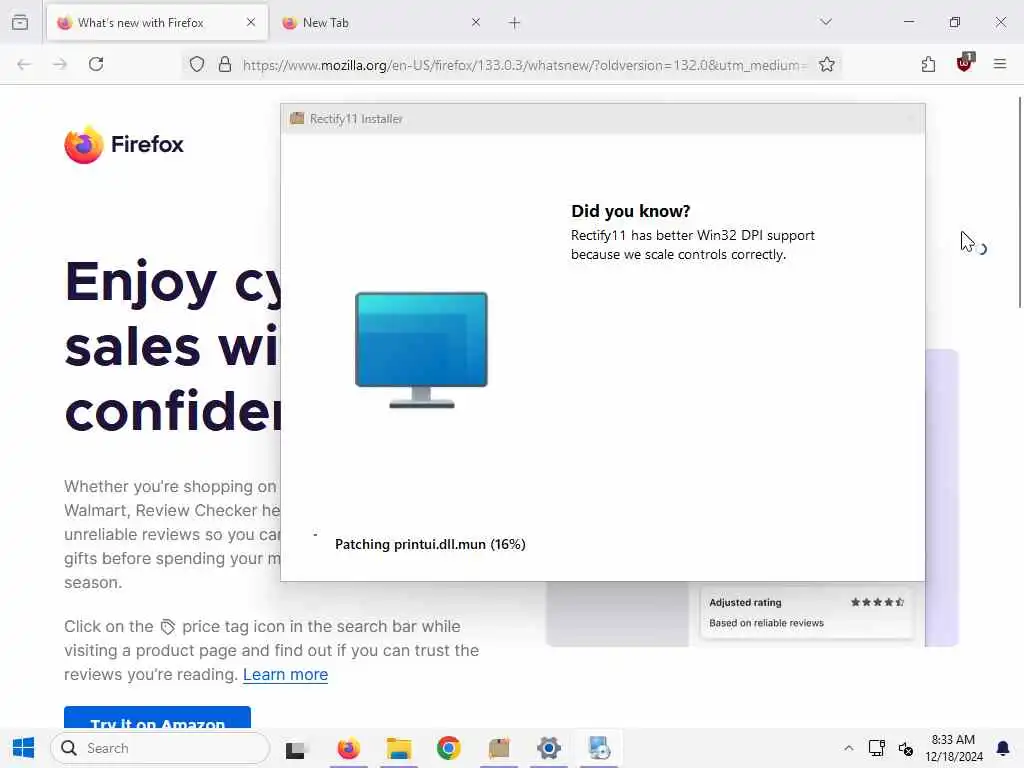Viewport: 1024px width, 768px height.
Task: Click the Based on reliable reviews text
Action: (x=766, y=623)
